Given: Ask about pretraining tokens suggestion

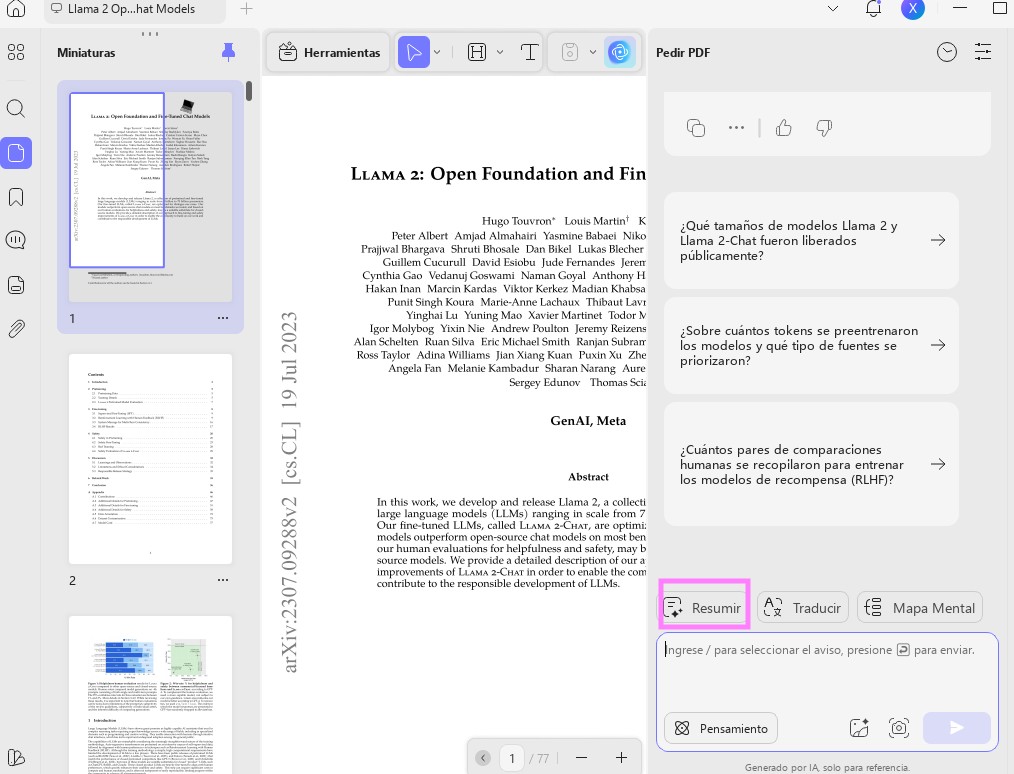Looking at the screenshot, I should point(811,345).
